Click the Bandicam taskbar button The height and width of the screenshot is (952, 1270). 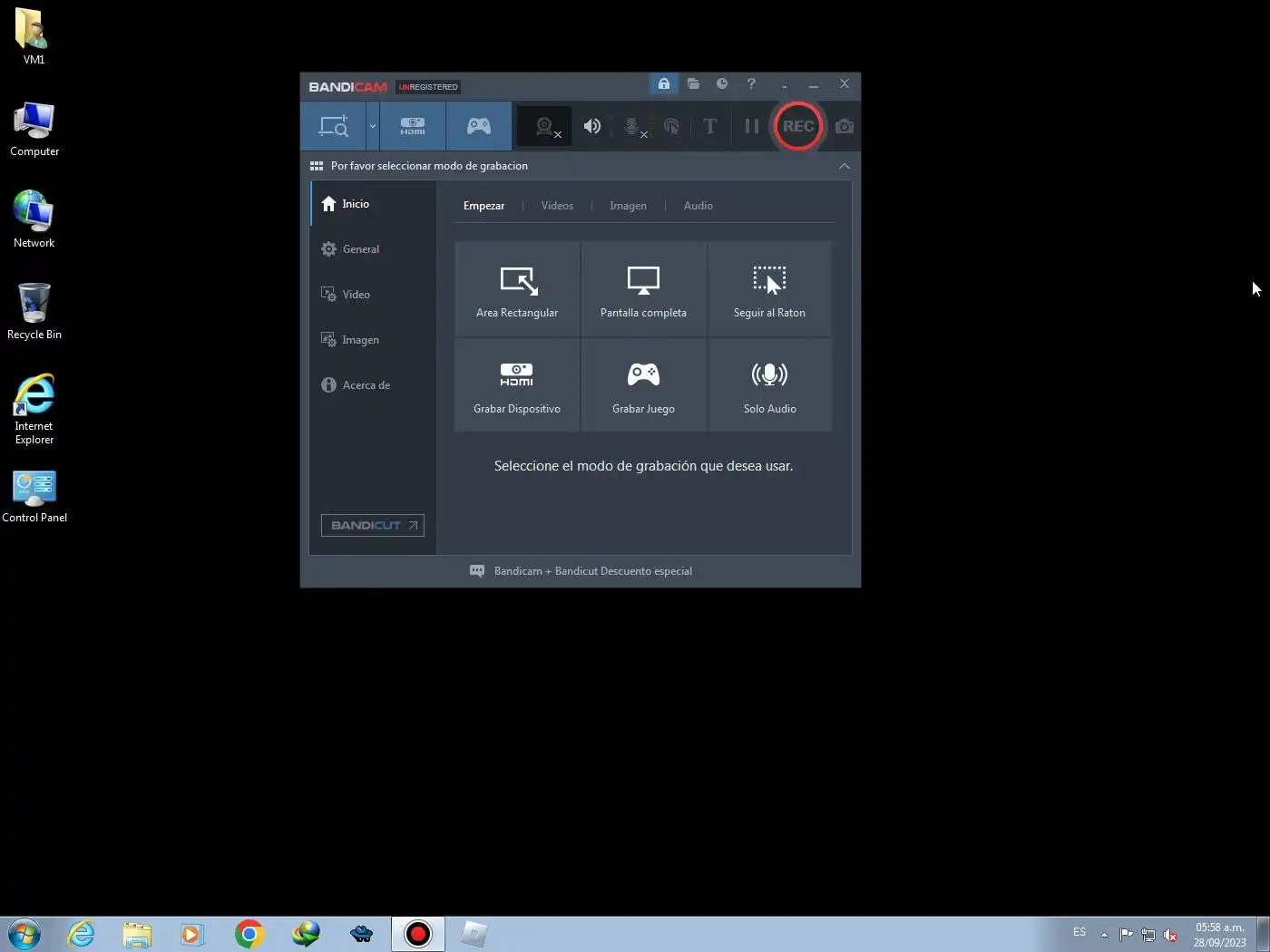coord(418,934)
